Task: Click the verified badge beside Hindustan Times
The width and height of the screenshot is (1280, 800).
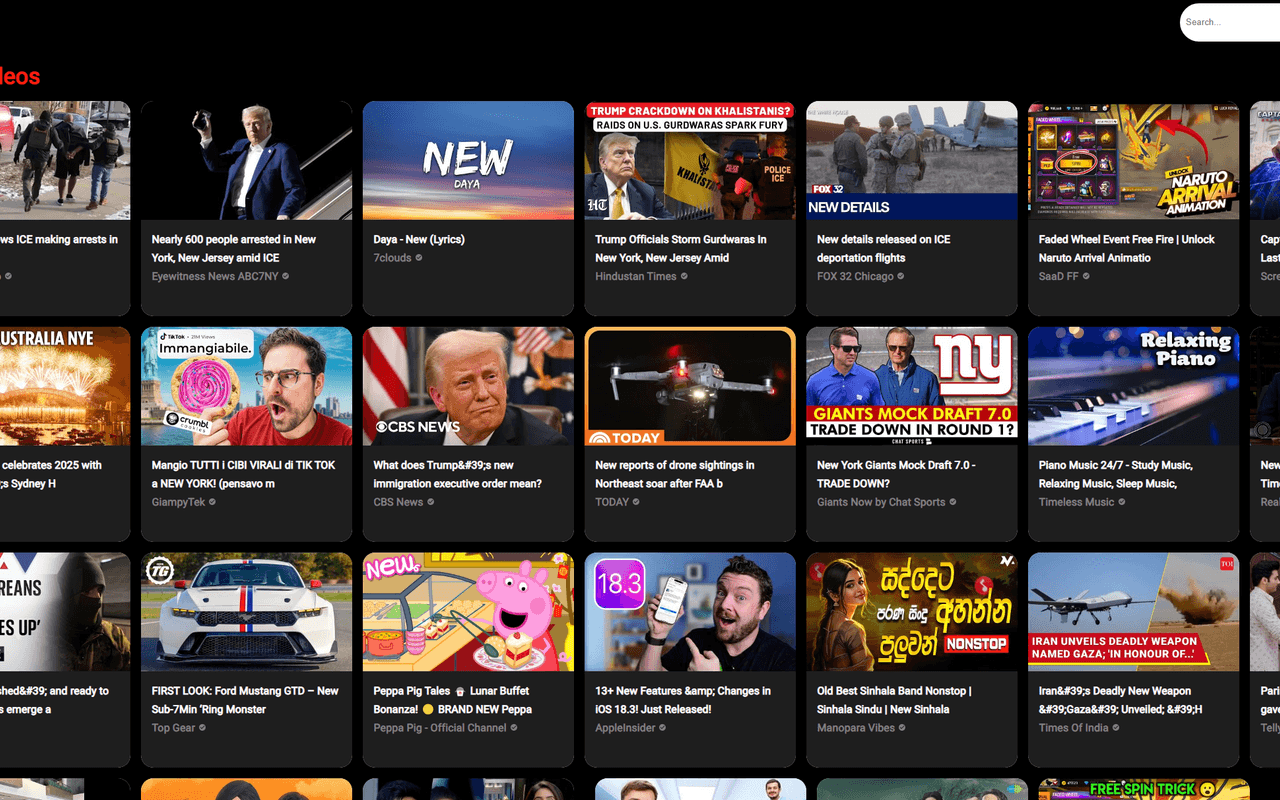Action: 683,276
